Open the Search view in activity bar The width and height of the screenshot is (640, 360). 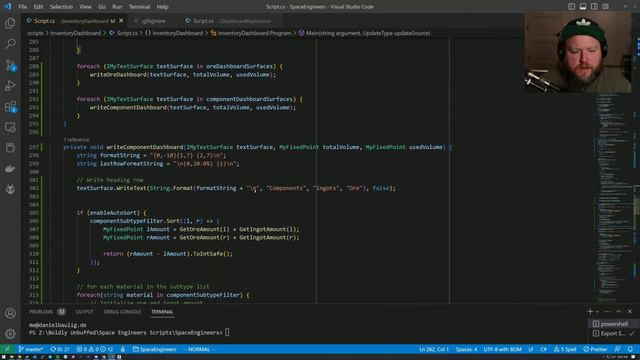click(10, 44)
